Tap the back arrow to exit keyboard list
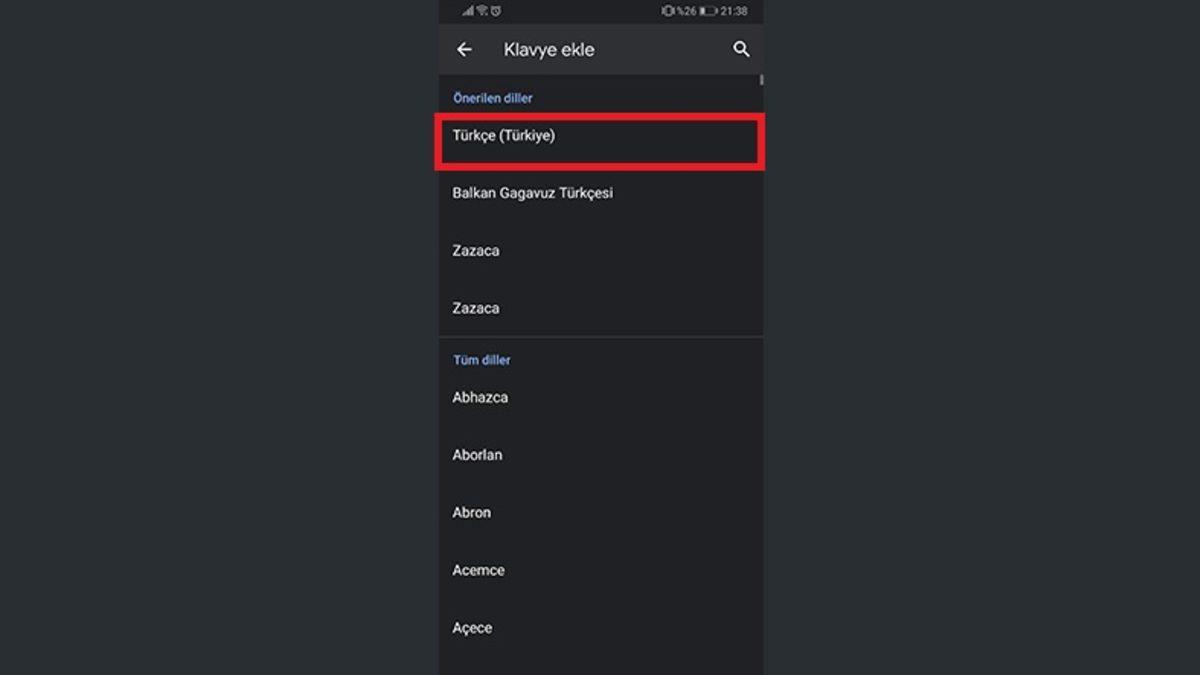 (464, 49)
